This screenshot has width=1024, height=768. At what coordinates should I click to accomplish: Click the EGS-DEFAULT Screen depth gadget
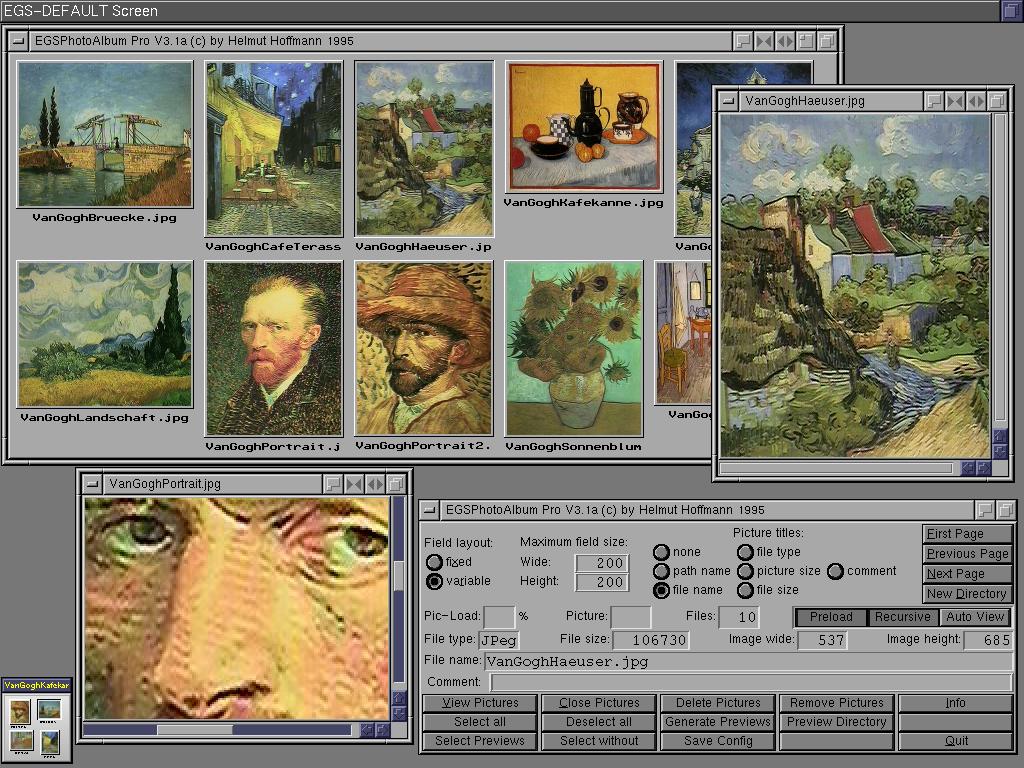pyautogui.click(x=1012, y=10)
